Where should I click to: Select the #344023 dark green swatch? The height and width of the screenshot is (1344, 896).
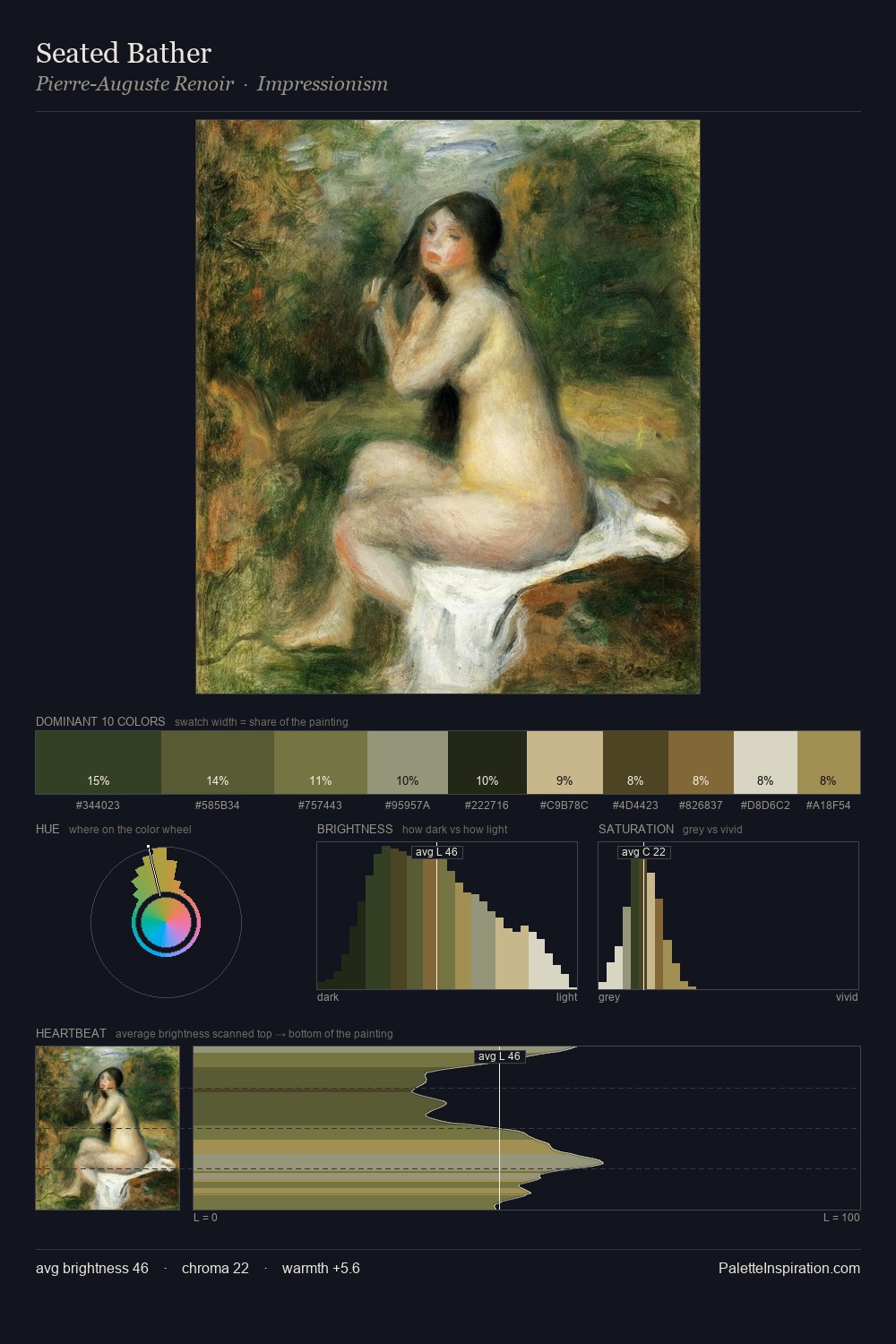(x=99, y=762)
